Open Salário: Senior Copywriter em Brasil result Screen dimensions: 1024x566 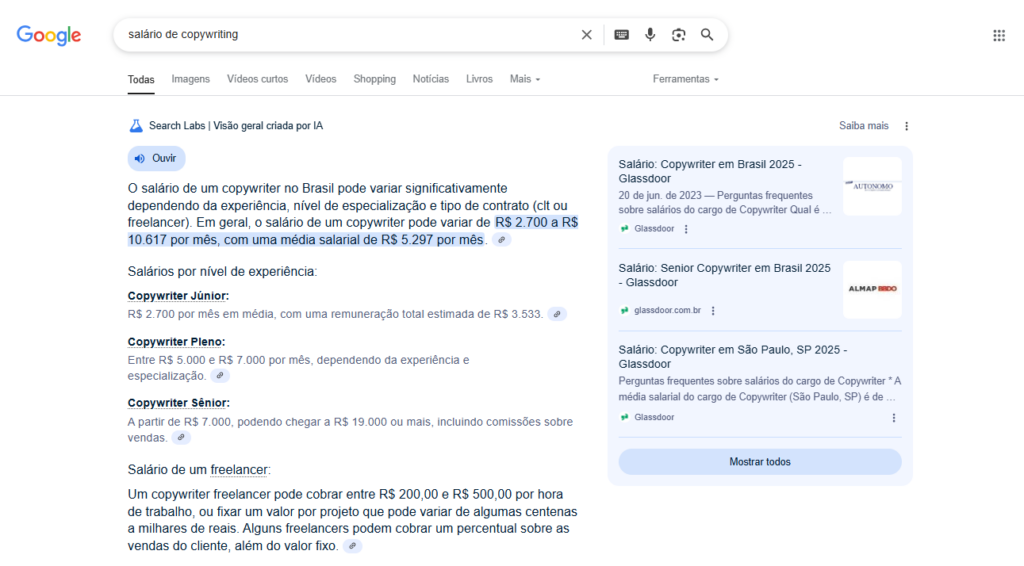click(724, 275)
